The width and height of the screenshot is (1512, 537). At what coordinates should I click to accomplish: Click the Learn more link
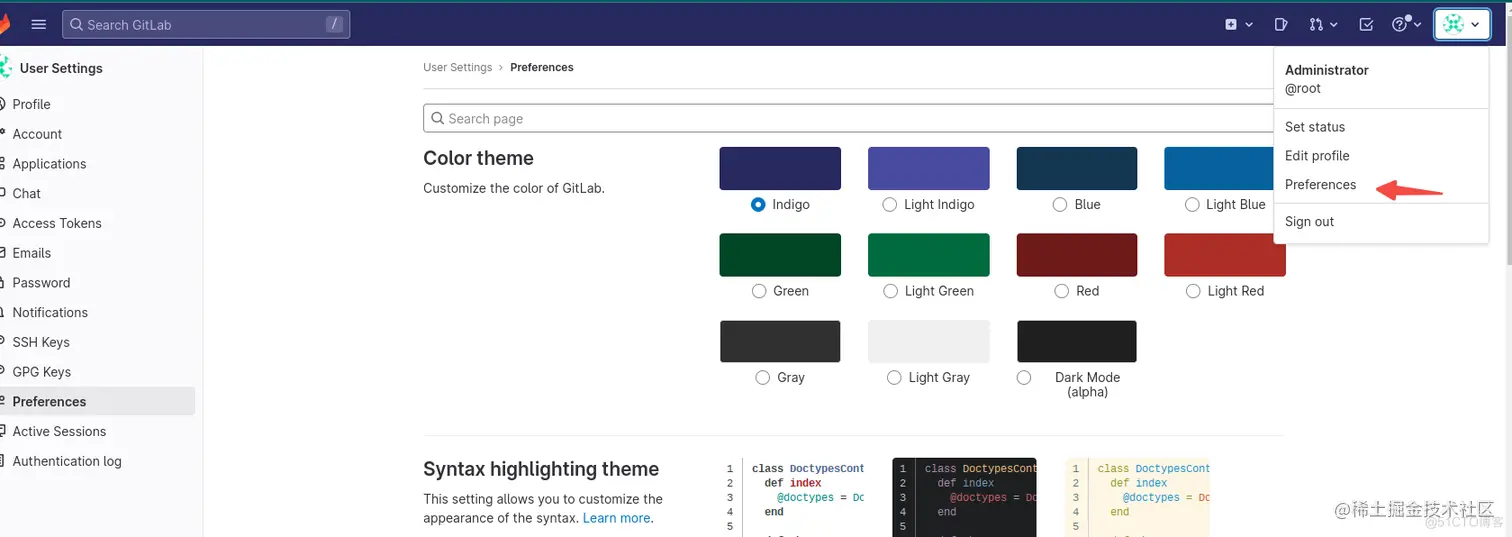[x=616, y=518]
